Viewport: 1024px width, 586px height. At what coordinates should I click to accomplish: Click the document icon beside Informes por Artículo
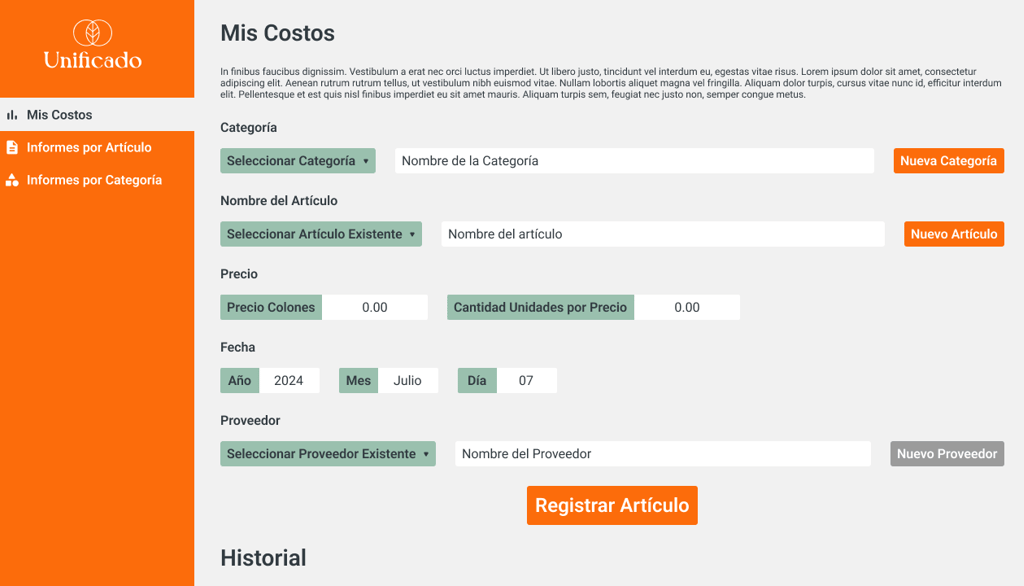point(12,147)
